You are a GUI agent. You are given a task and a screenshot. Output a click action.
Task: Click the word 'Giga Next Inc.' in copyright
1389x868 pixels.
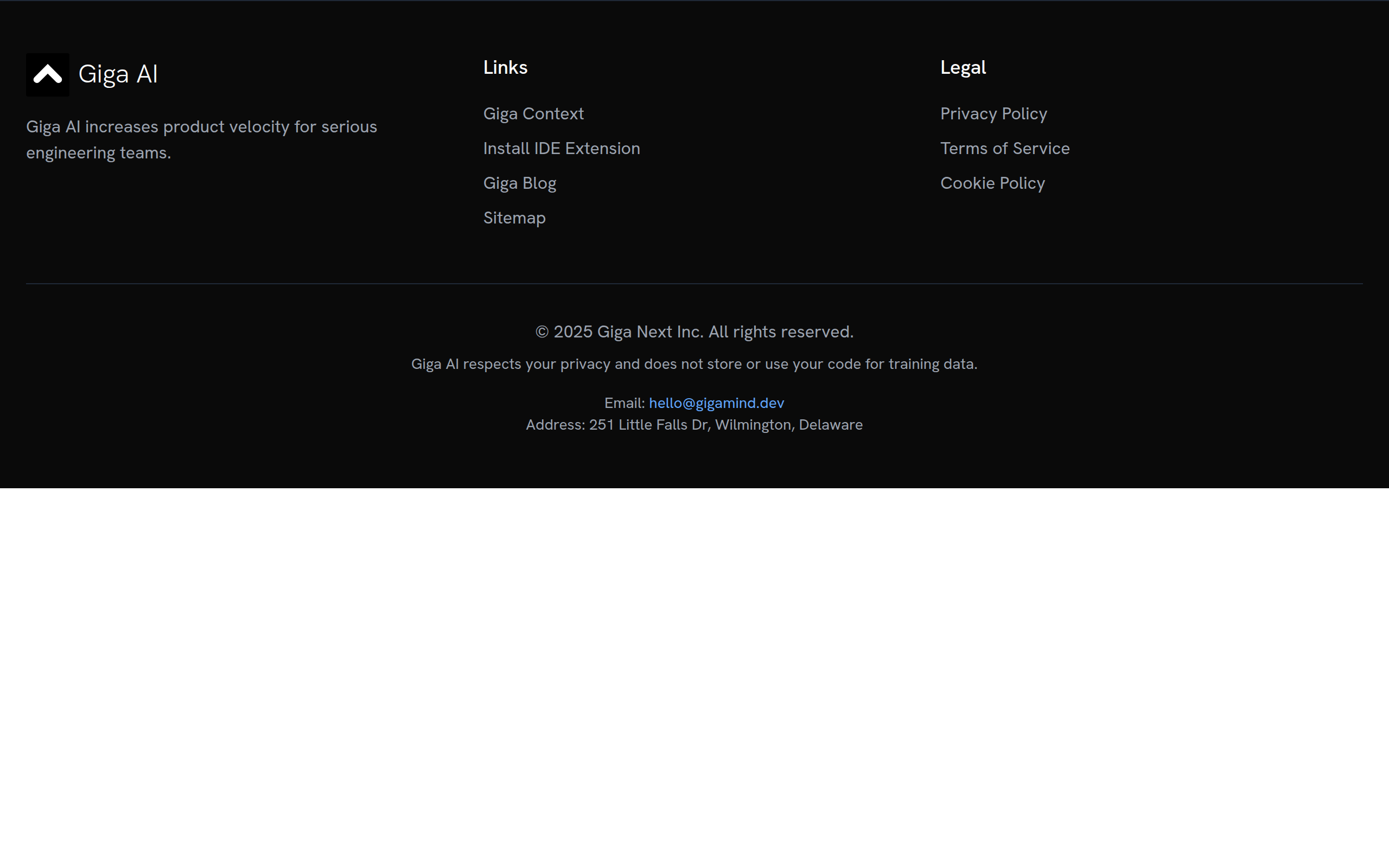(649, 332)
